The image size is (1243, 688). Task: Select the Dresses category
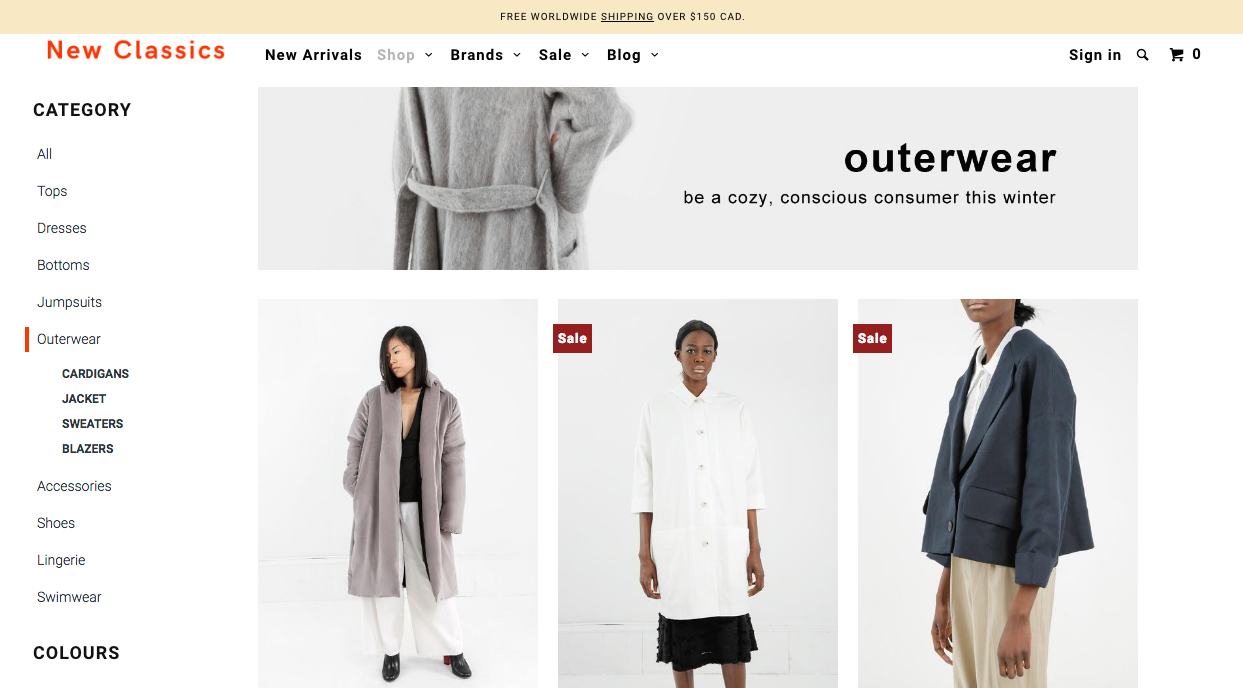point(62,228)
